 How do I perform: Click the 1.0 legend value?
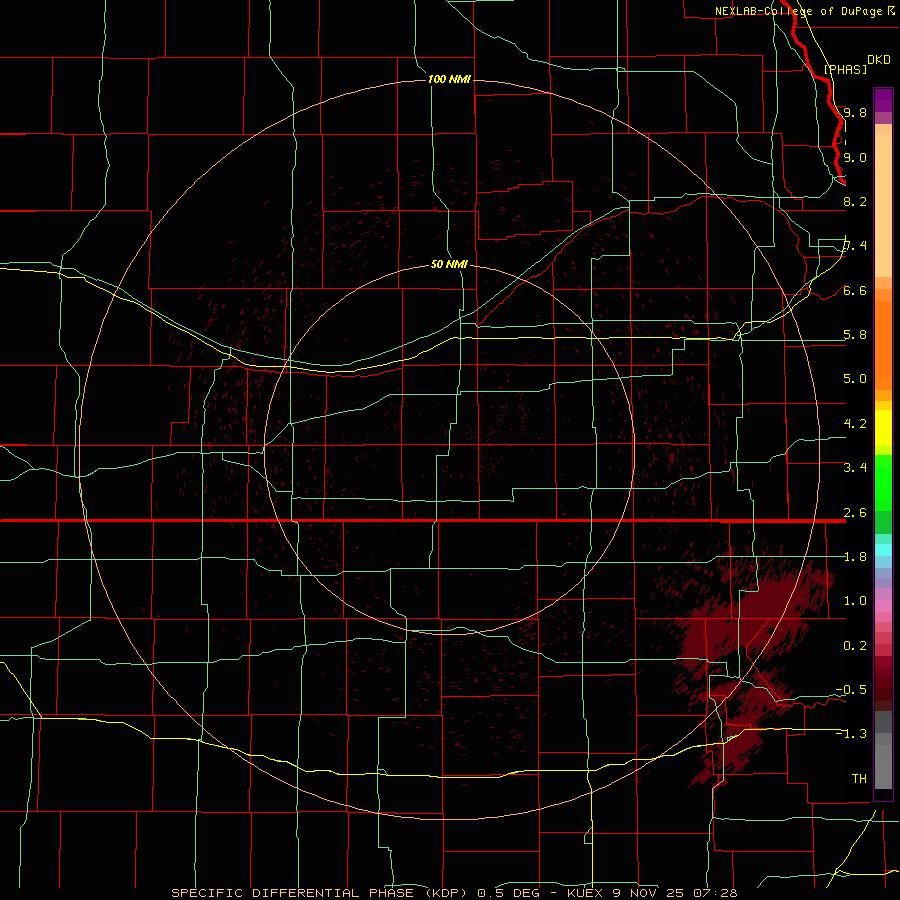coord(855,601)
